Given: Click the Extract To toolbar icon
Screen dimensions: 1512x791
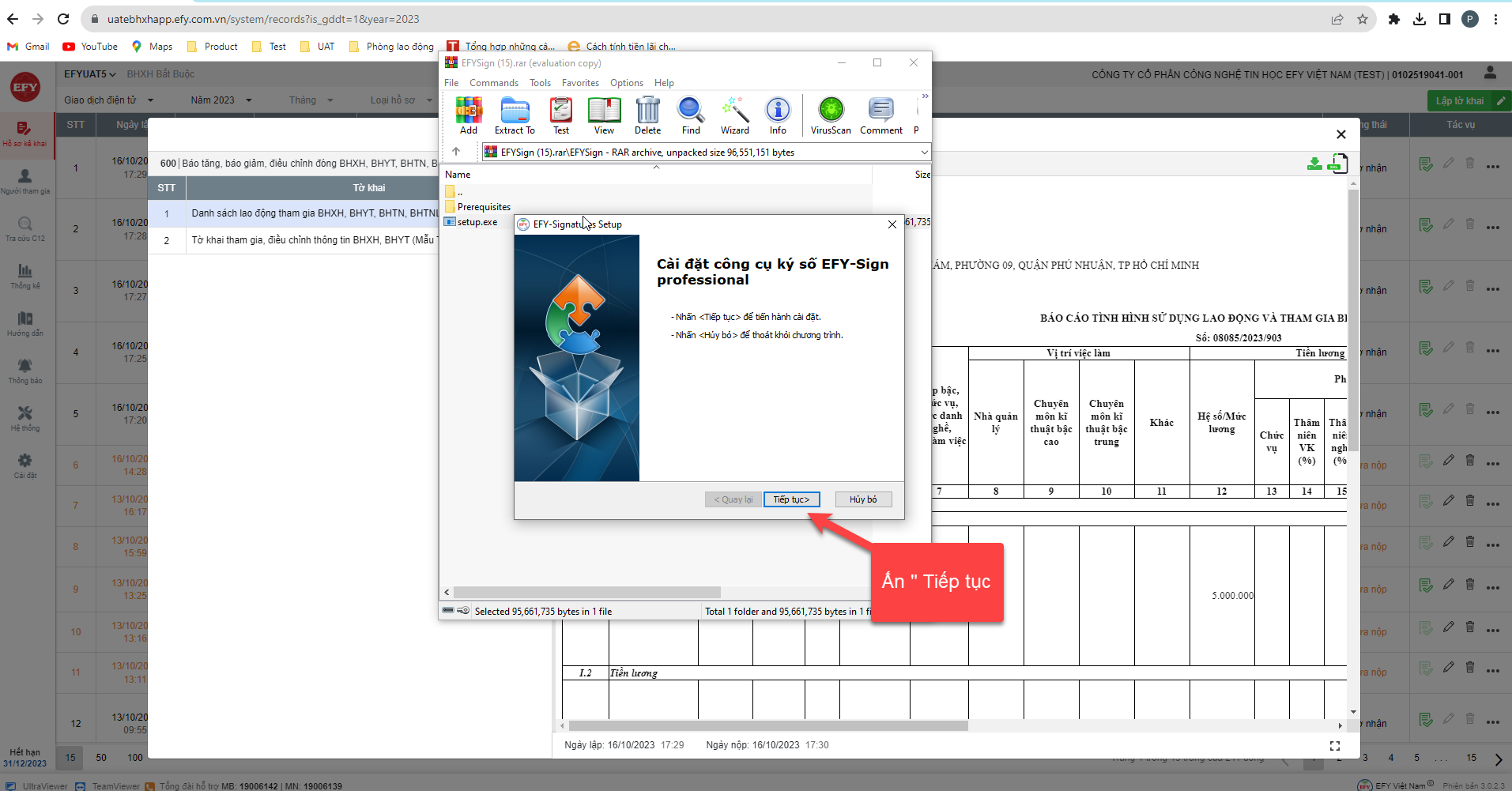Looking at the screenshot, I should point(515,115).
